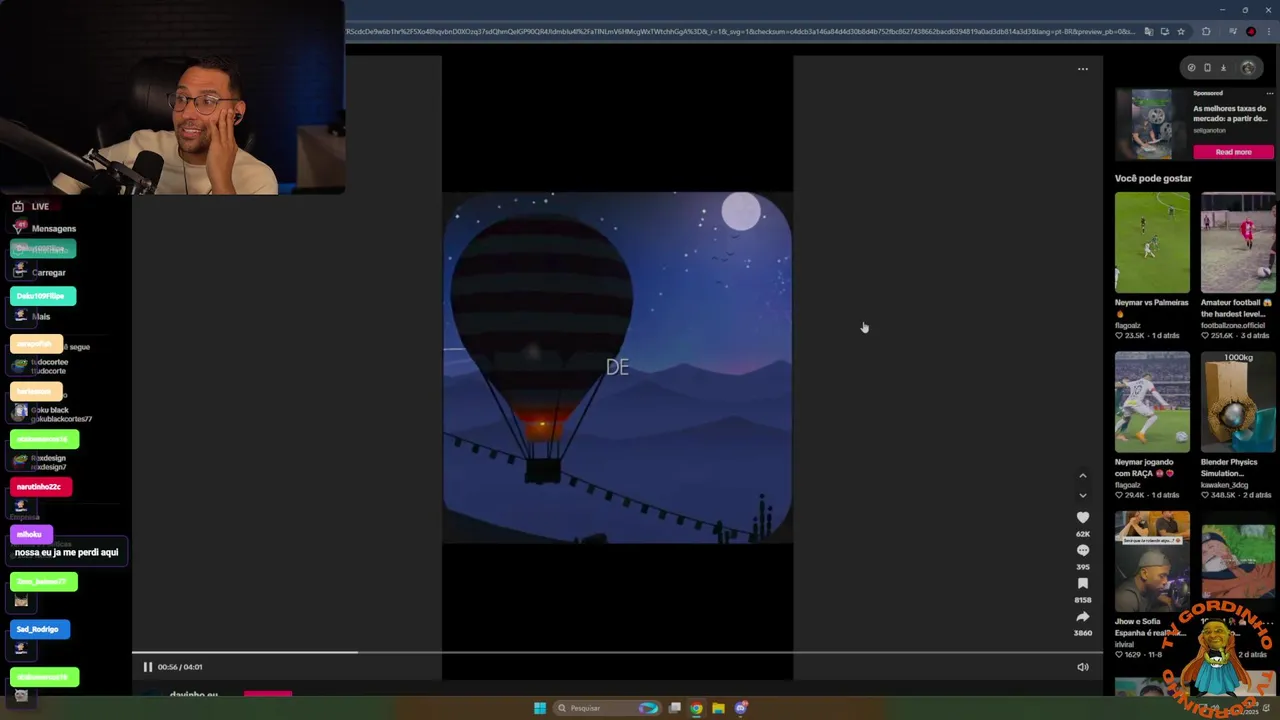1280x720 pixels.
Task: Pause the TikTok video playback
Action: click(x=147, y=667)
